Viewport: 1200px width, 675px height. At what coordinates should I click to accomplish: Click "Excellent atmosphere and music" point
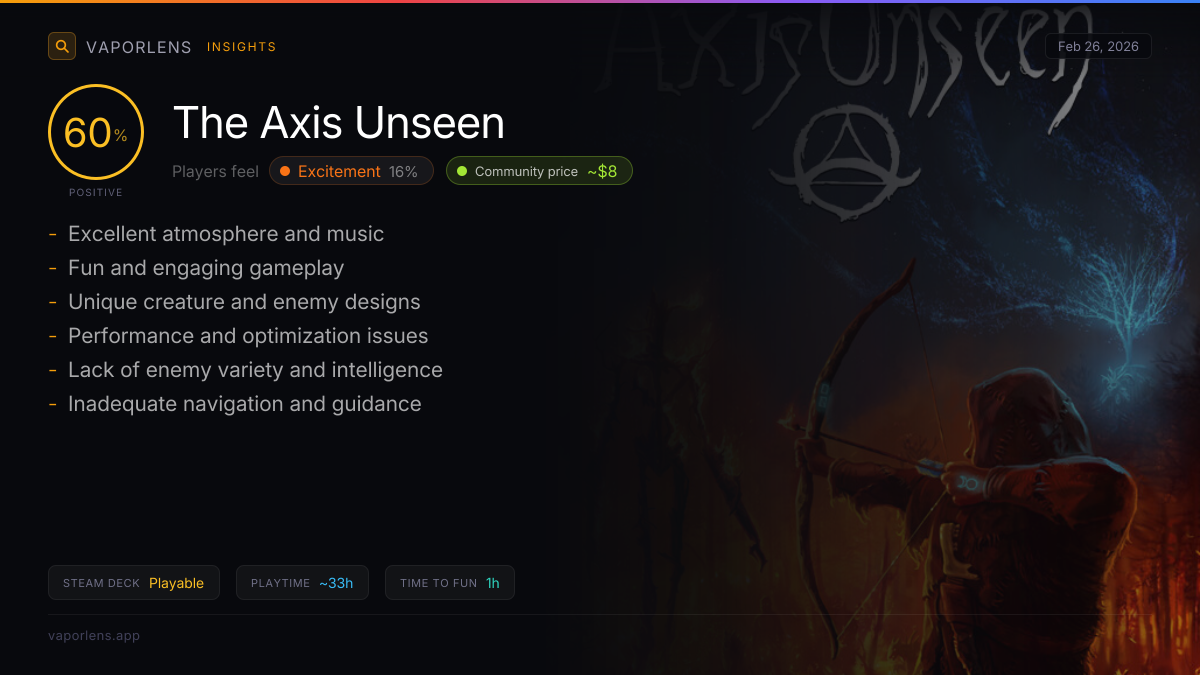pyautogui.click(x=226, y=234)
